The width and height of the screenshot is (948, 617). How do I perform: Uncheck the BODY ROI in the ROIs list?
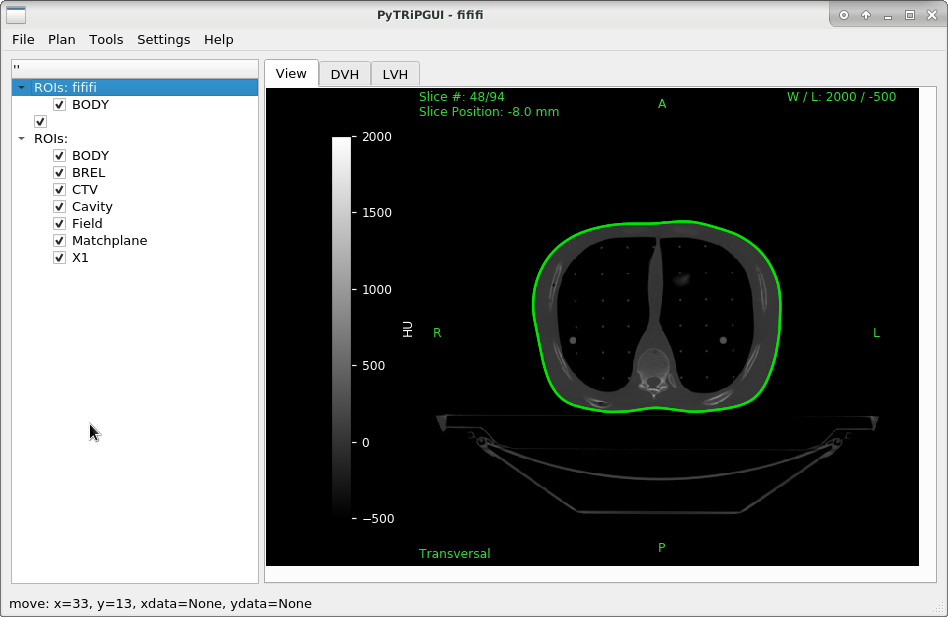click(60, 155)
